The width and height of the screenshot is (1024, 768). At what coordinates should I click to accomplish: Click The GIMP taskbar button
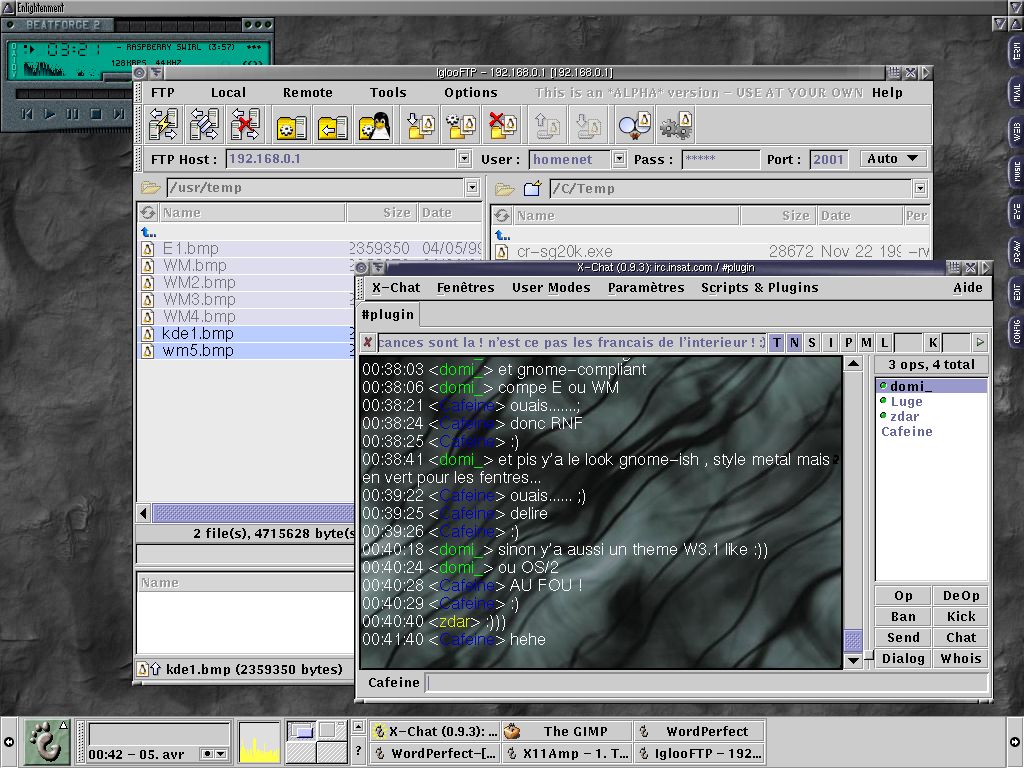pyautogui.click(x=567, y=731)
